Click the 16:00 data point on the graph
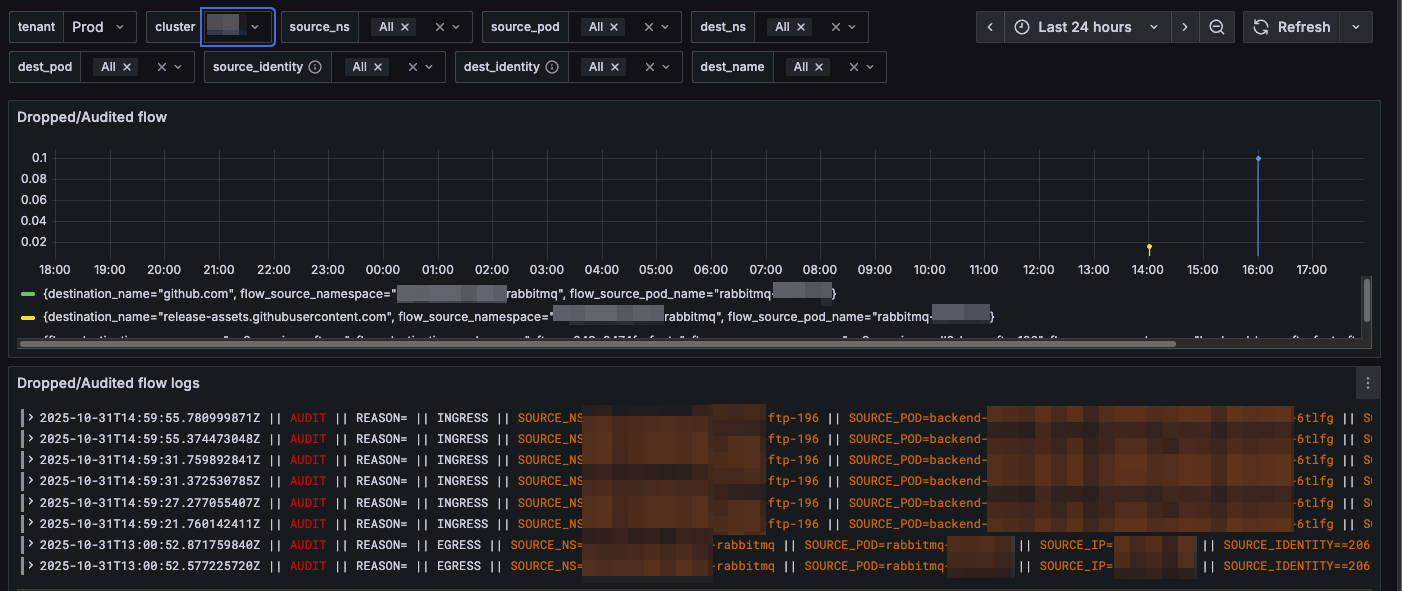The height and width of the screenshot is (591, 1402). pos(1258,158)
